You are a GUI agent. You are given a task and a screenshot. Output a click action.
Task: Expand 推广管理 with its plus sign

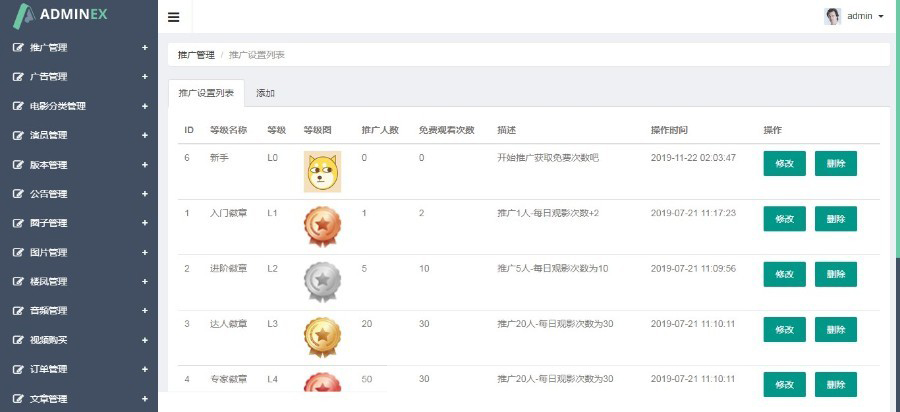pyautogui.click(x=145, y=48)
